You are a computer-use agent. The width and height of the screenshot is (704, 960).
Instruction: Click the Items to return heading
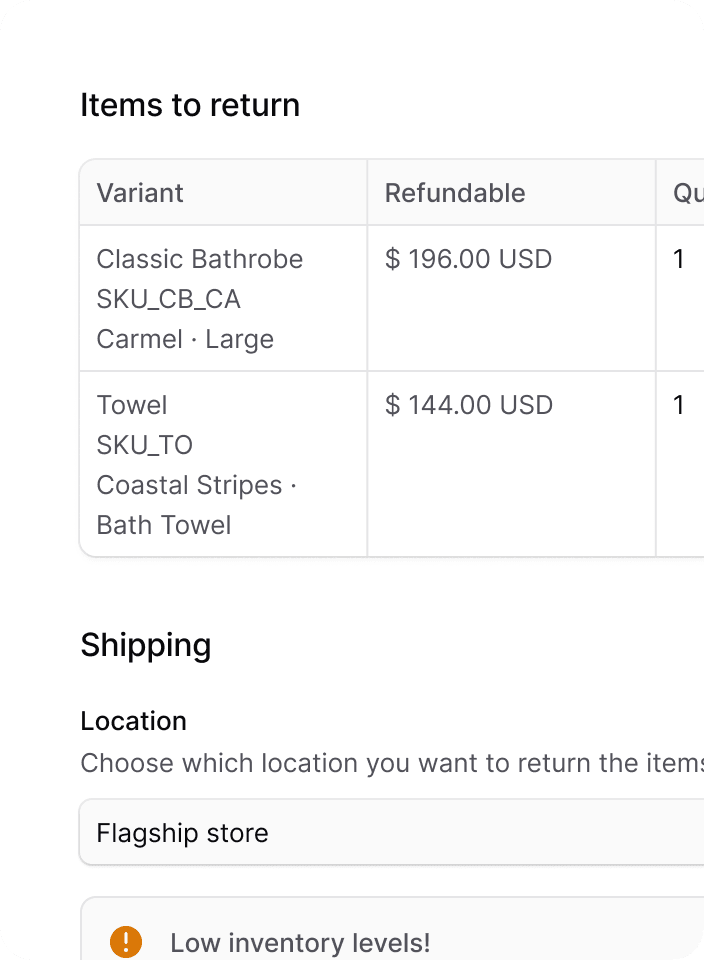(x=190, y=105)
